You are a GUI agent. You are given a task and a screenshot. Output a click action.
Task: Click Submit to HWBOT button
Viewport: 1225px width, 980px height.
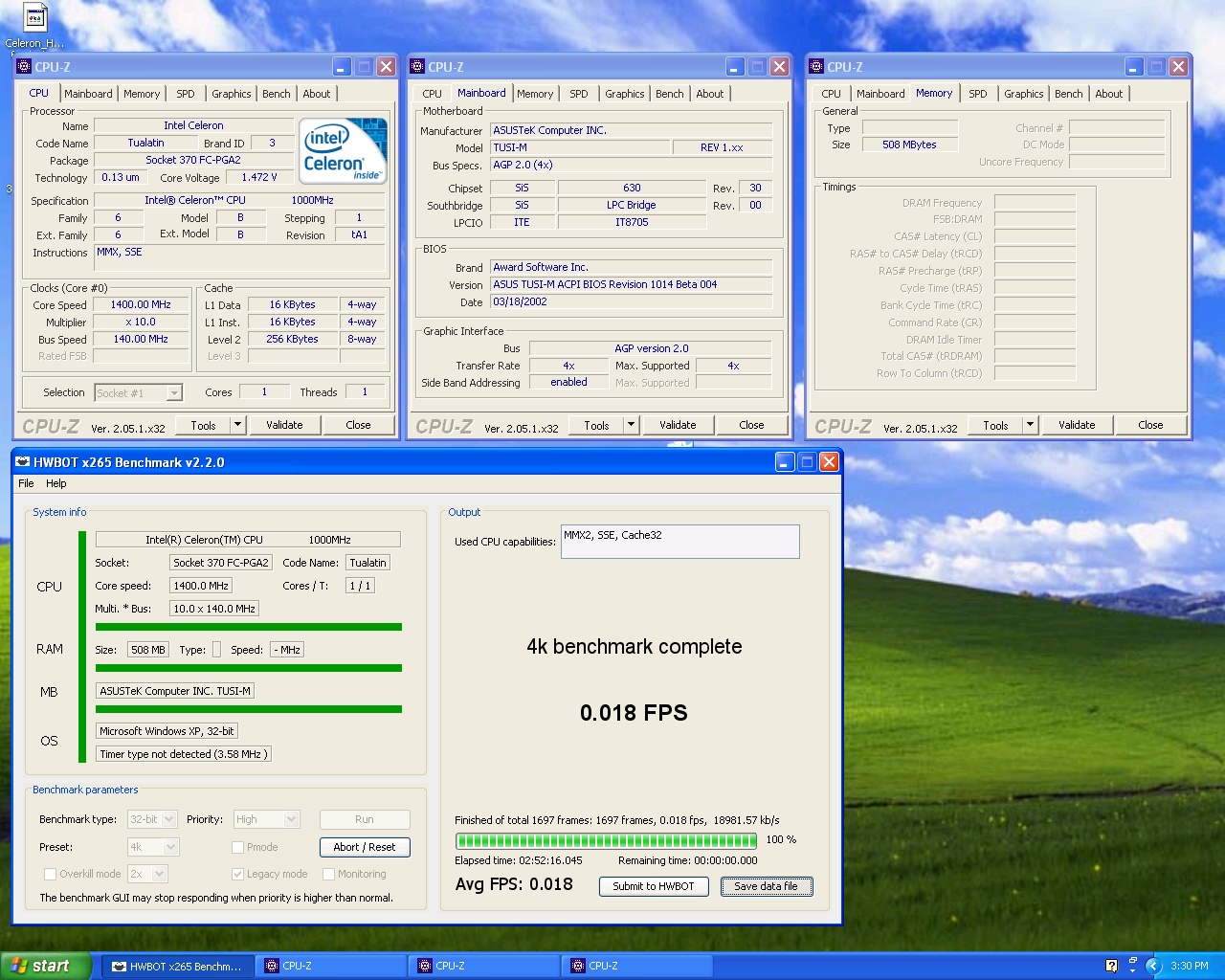point(654,886)
